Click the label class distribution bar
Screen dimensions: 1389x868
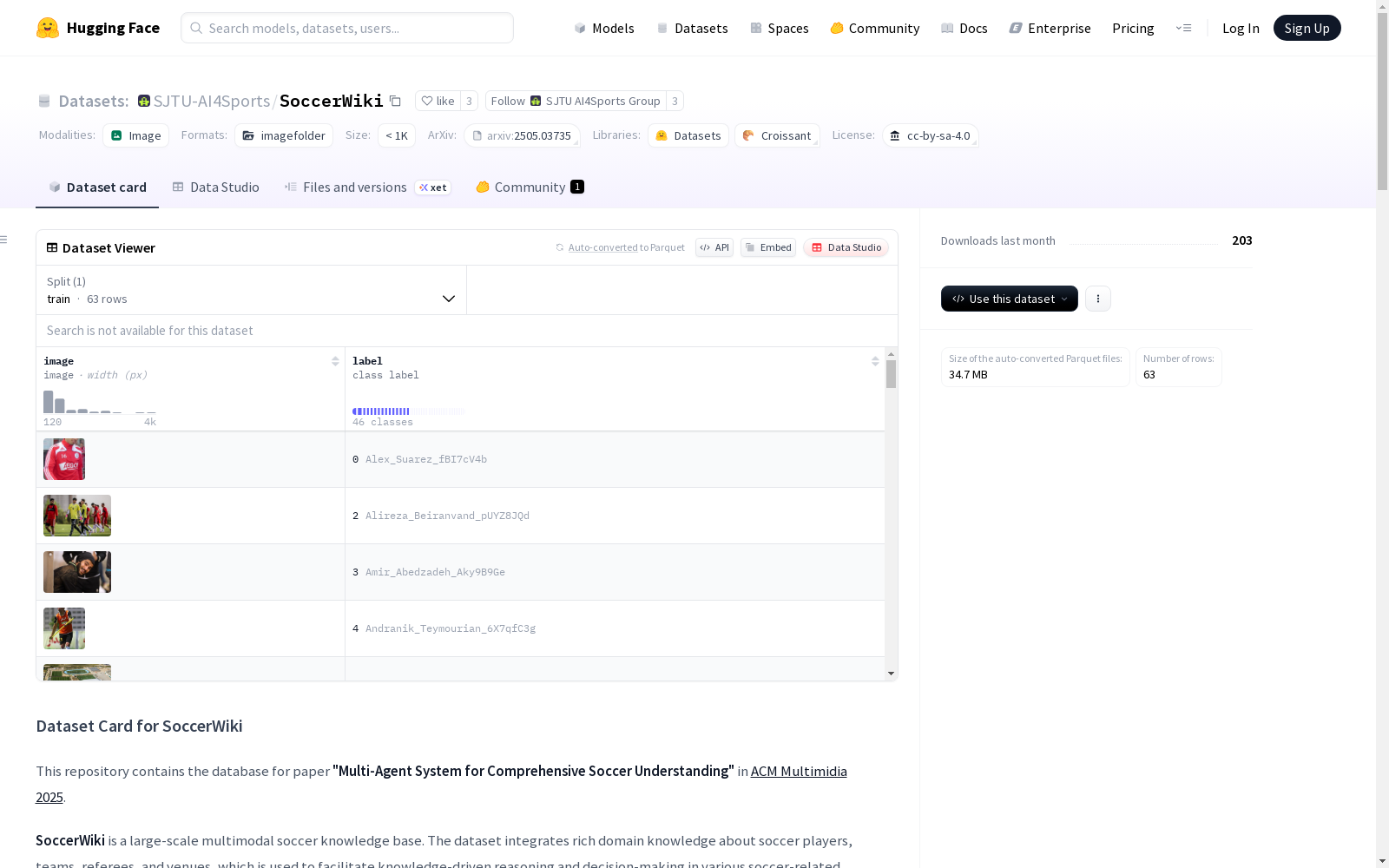click(409, 411)
